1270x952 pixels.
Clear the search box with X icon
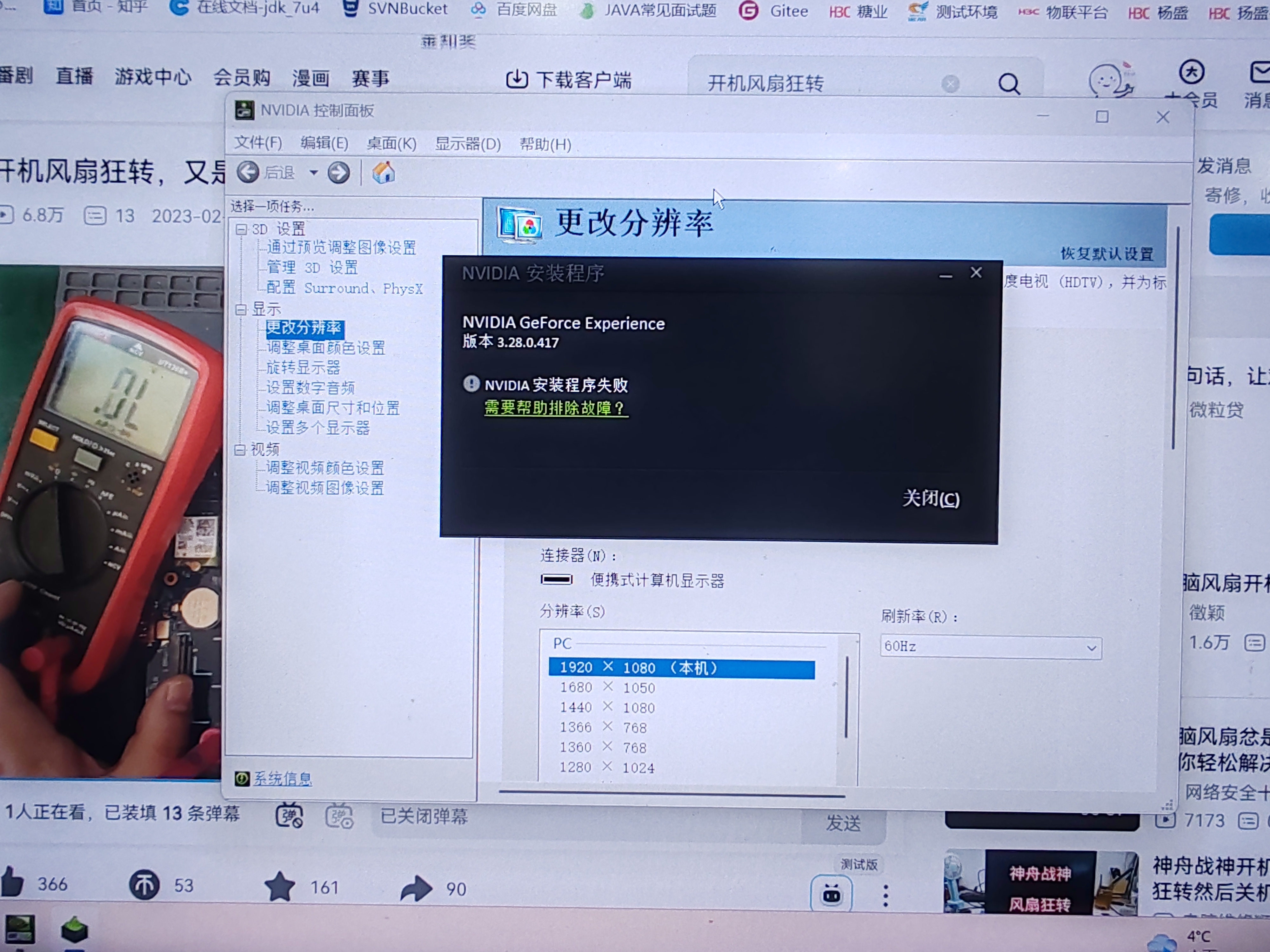coord(950,84)
